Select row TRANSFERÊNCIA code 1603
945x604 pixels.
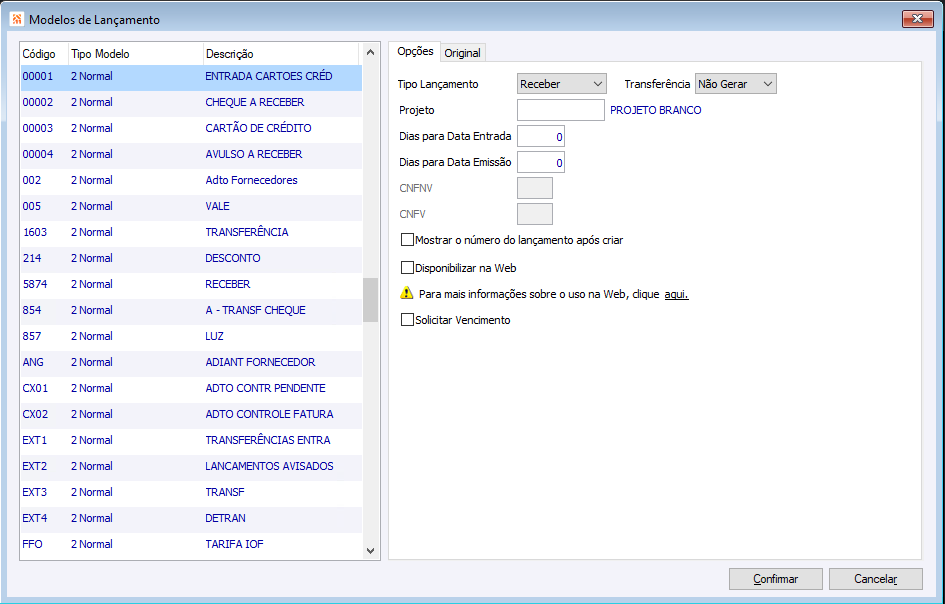(192, 232)
